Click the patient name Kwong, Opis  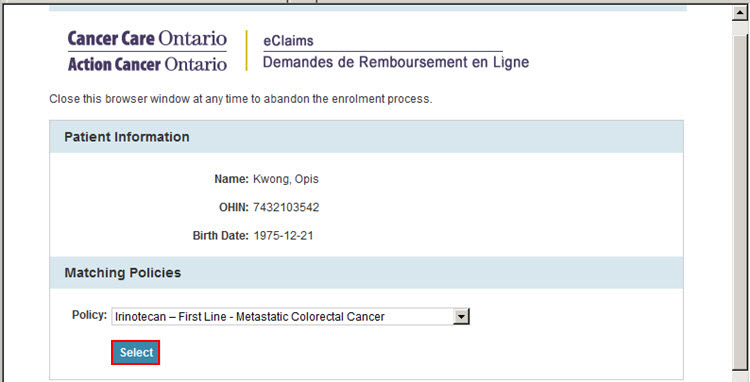(x=286, y=179)
